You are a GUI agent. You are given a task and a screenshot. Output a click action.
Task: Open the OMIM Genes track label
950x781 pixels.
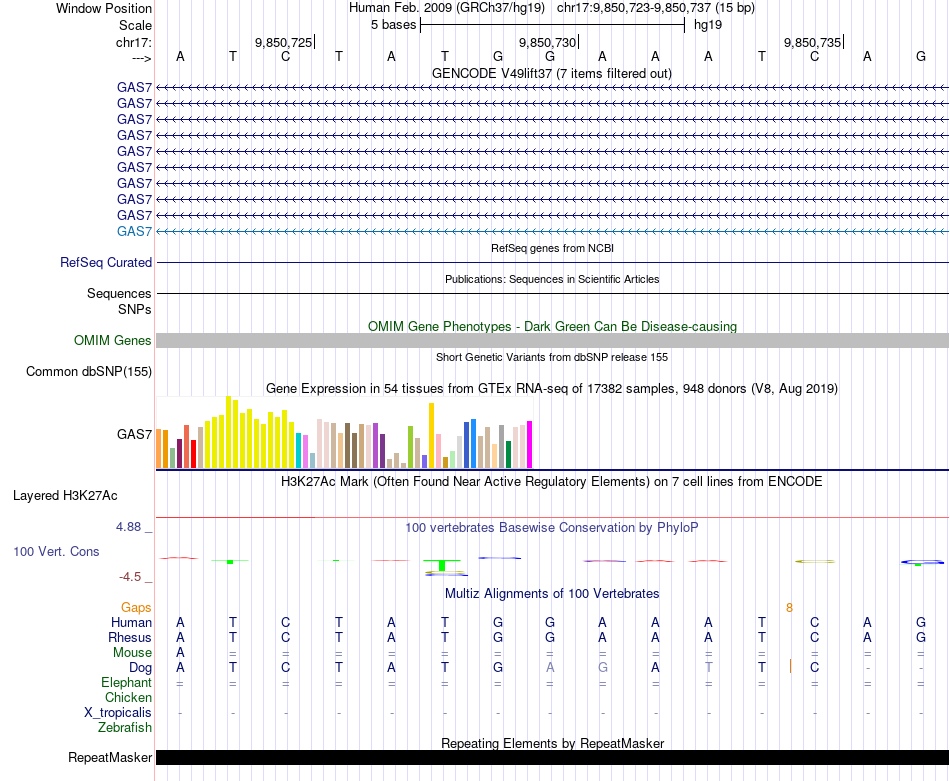(x=113, y=341)
